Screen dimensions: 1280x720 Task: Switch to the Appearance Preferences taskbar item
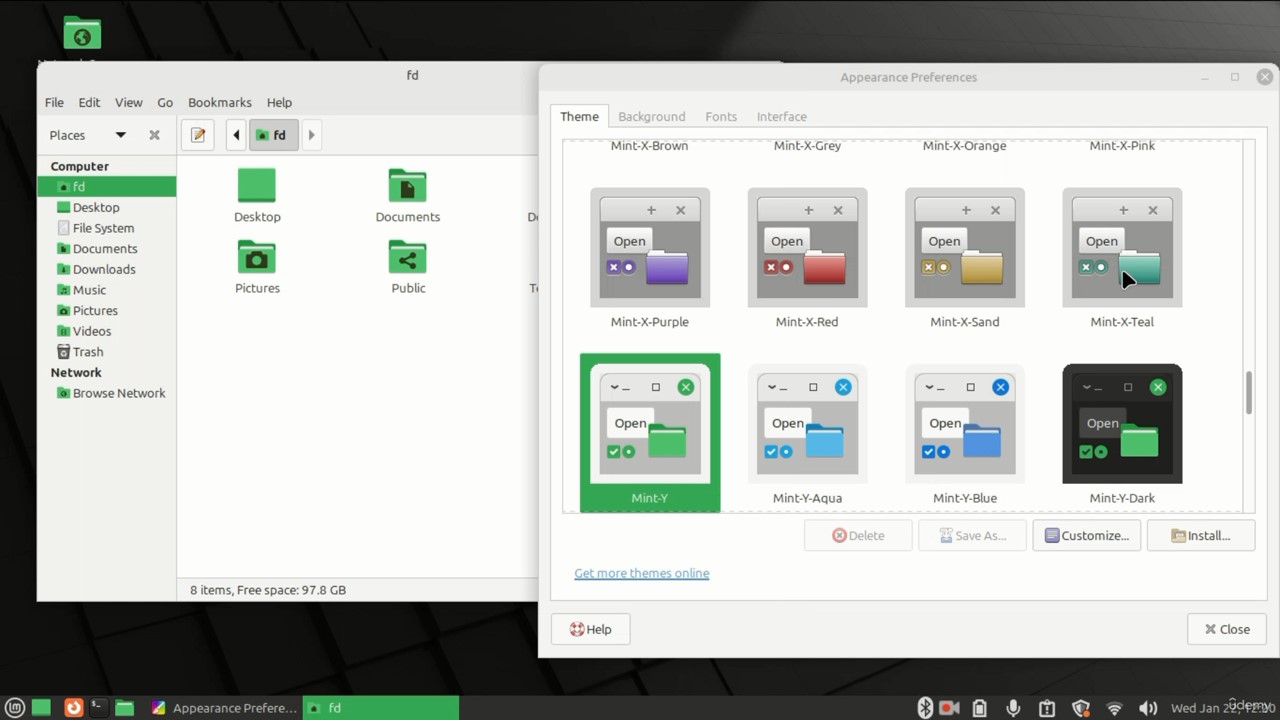224,708
